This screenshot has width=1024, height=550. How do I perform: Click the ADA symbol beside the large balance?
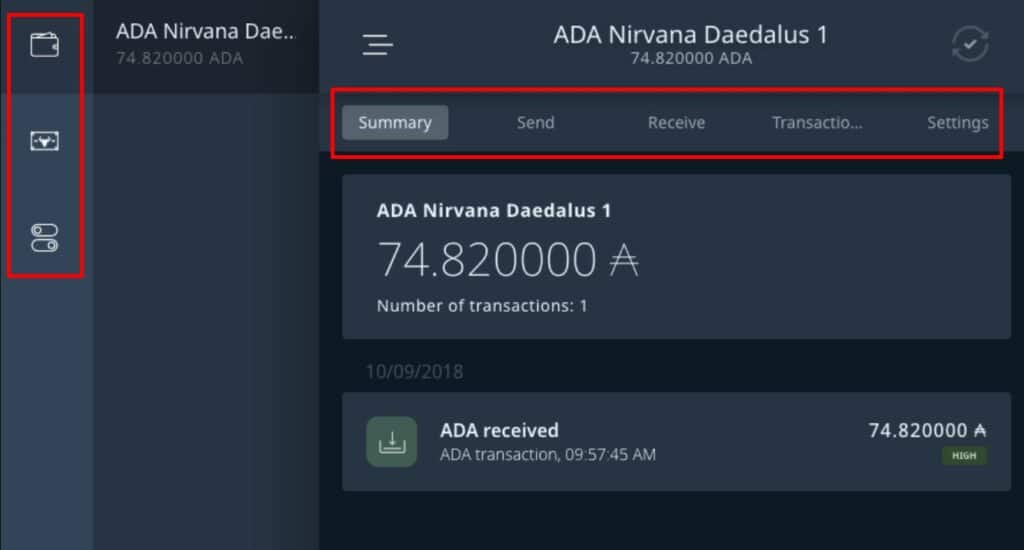[624, 261]
